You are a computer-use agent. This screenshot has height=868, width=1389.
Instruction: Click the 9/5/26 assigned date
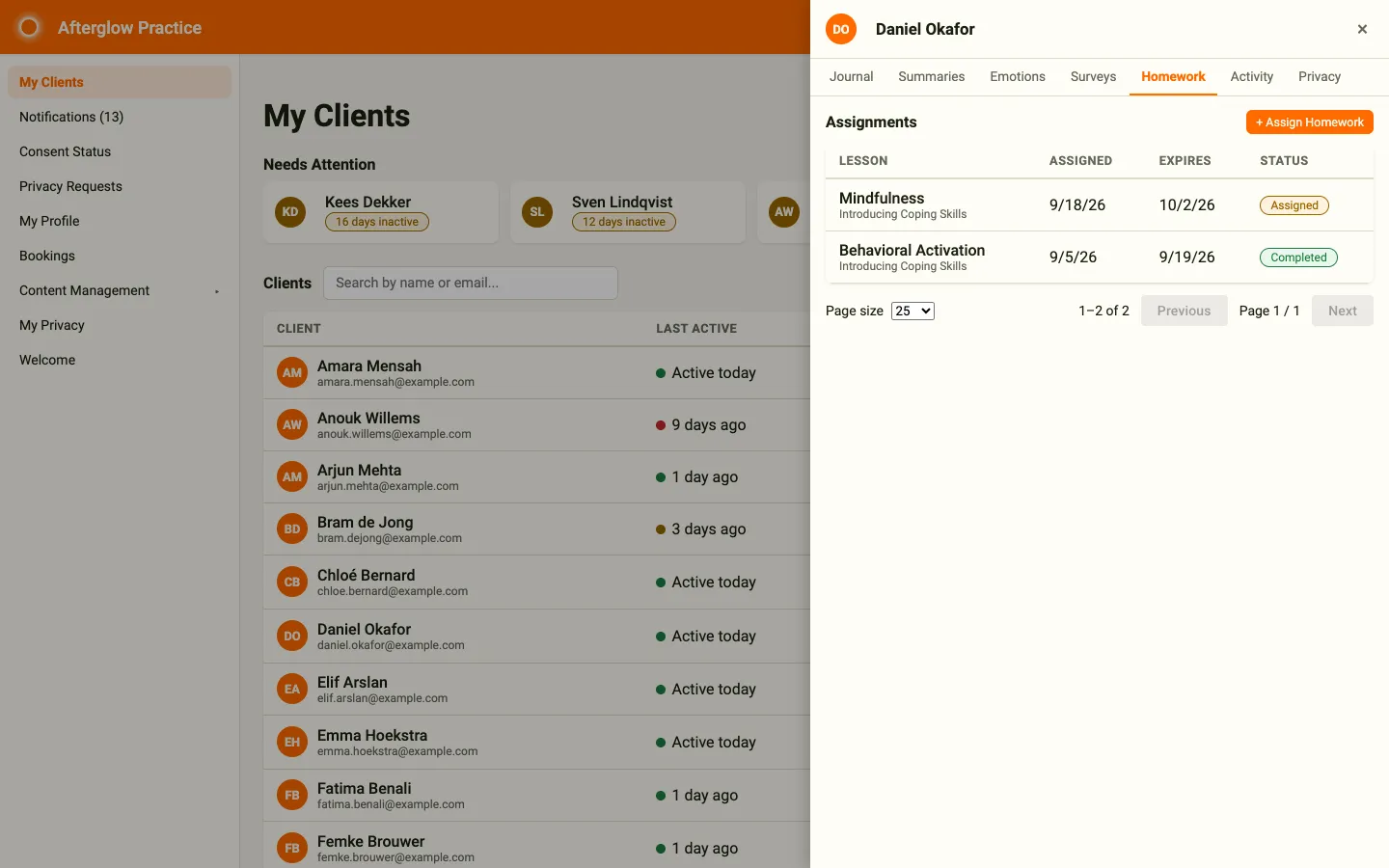click(1073, 258)
